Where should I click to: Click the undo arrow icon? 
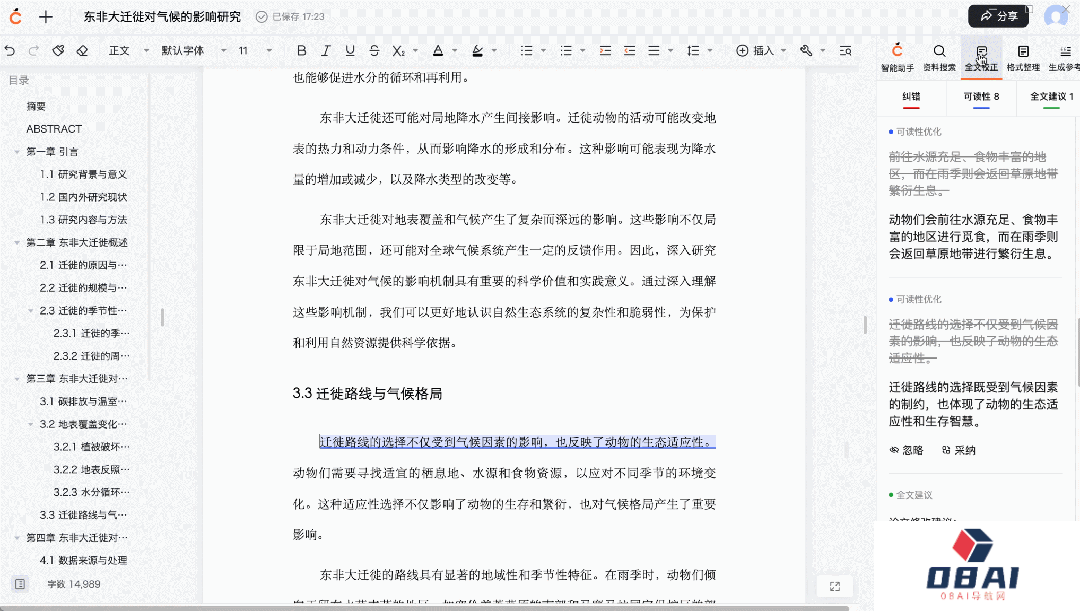click(10, 51)
